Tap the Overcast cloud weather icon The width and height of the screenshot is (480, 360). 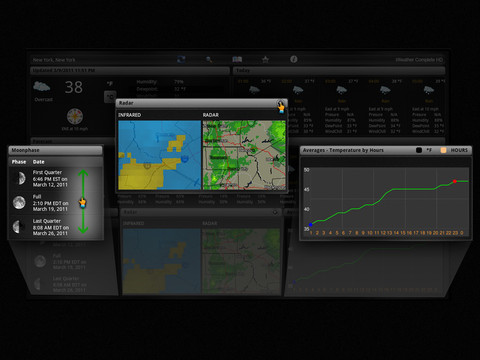tap(42, 87)
